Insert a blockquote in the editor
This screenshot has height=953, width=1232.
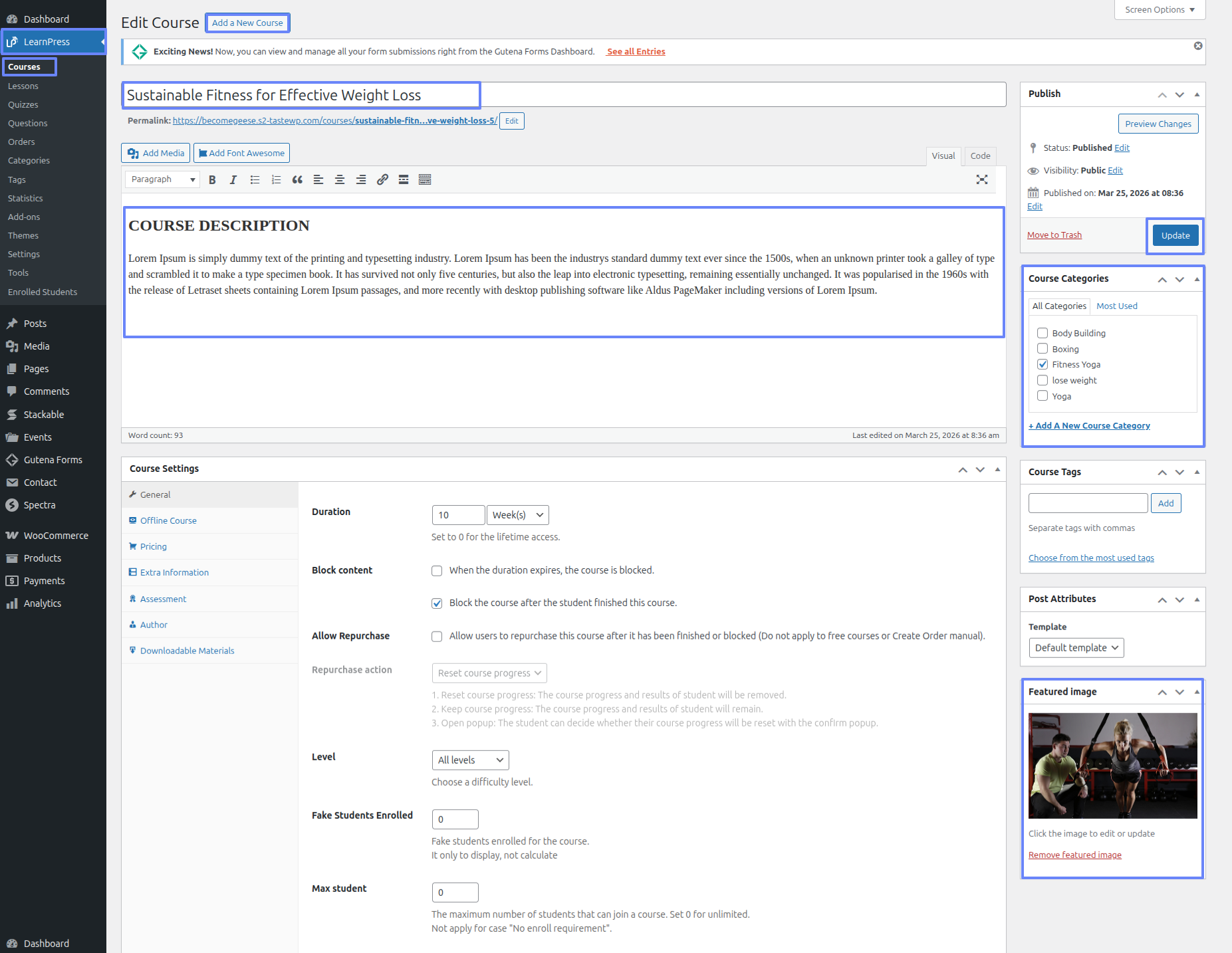pos(297,180)
